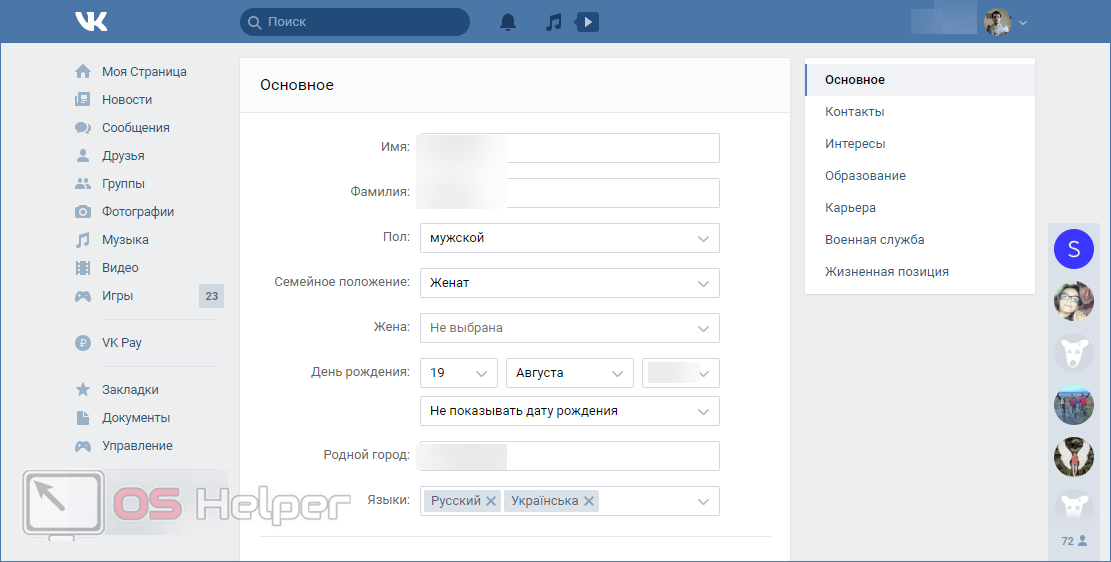Open the Семейное положение dropdown
Screen dimensions: 1111x562
coord(569,283)
